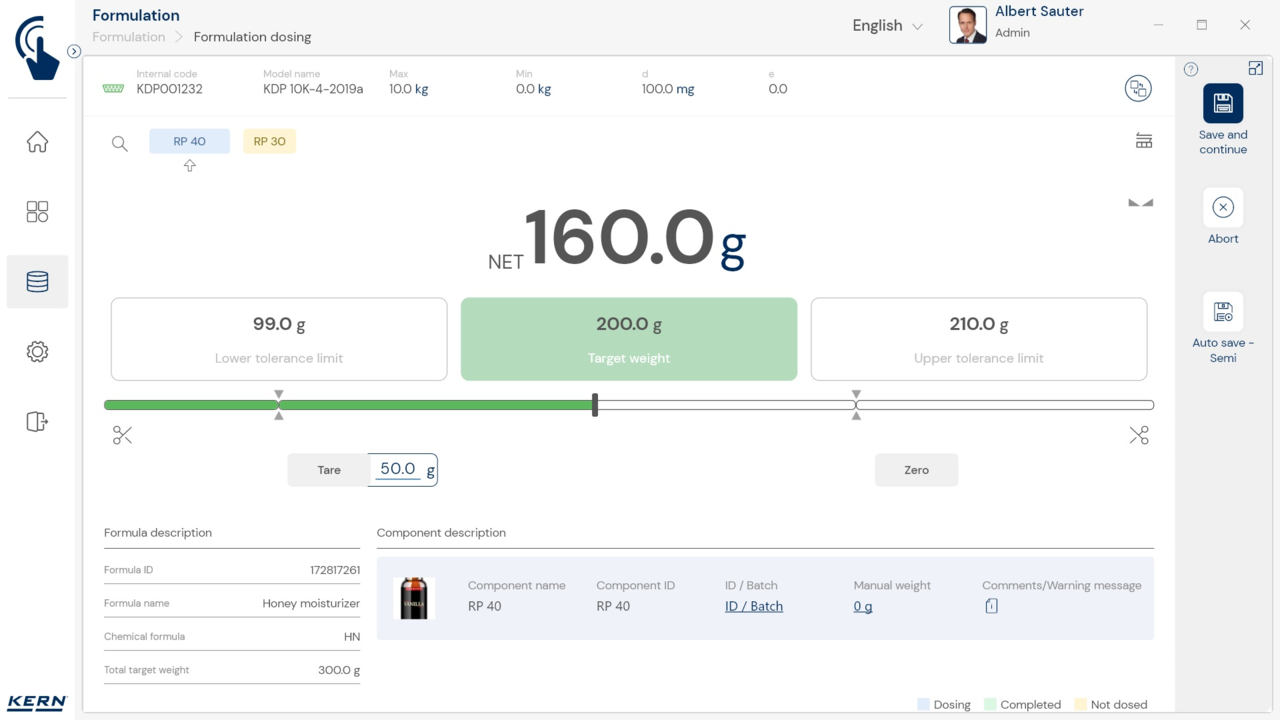
Task: Open the apps grid in sidebar
Action: coord(37,212)
